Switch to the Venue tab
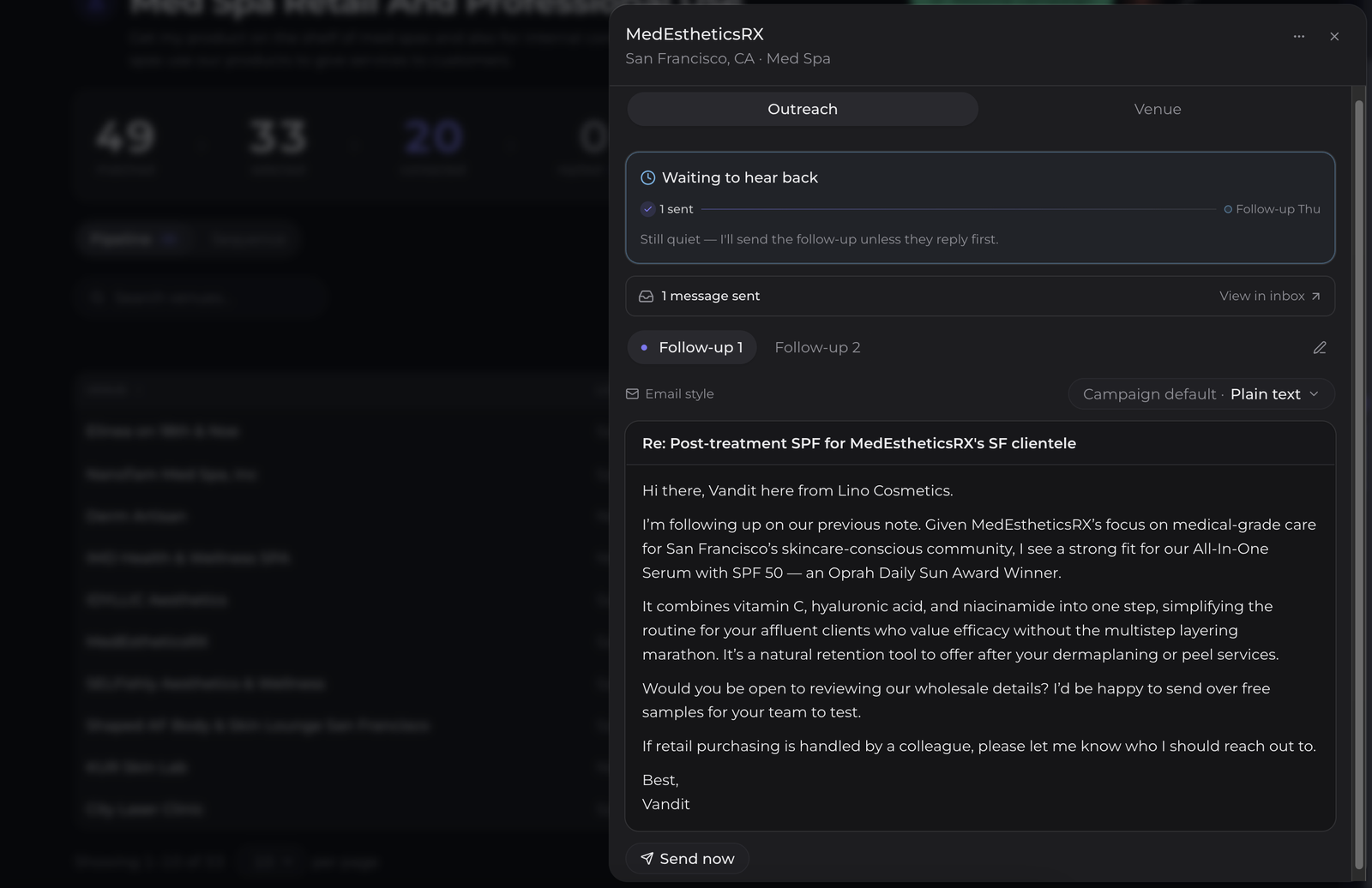 click(x=1158, y=109)
